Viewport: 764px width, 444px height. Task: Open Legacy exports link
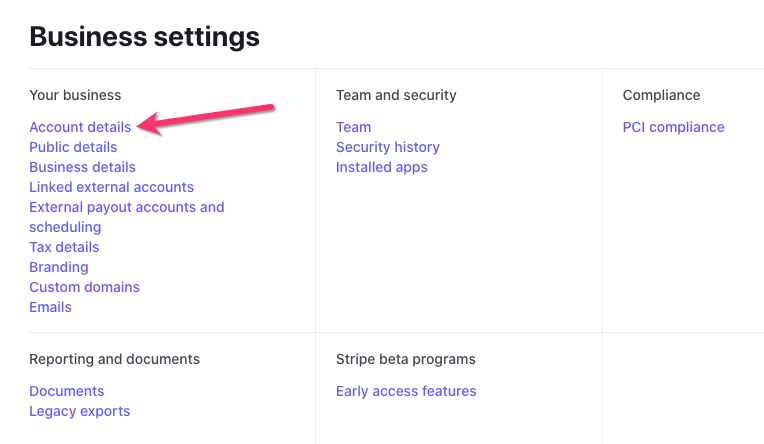(79, 411)
